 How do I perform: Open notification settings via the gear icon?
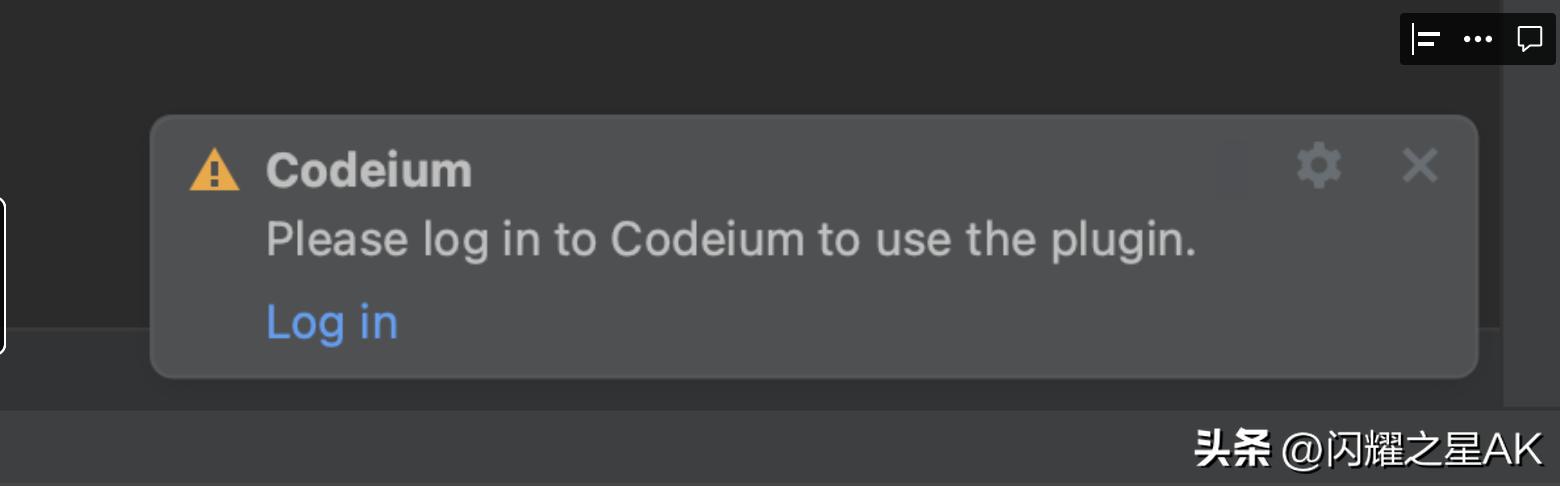pos(1318,166)
